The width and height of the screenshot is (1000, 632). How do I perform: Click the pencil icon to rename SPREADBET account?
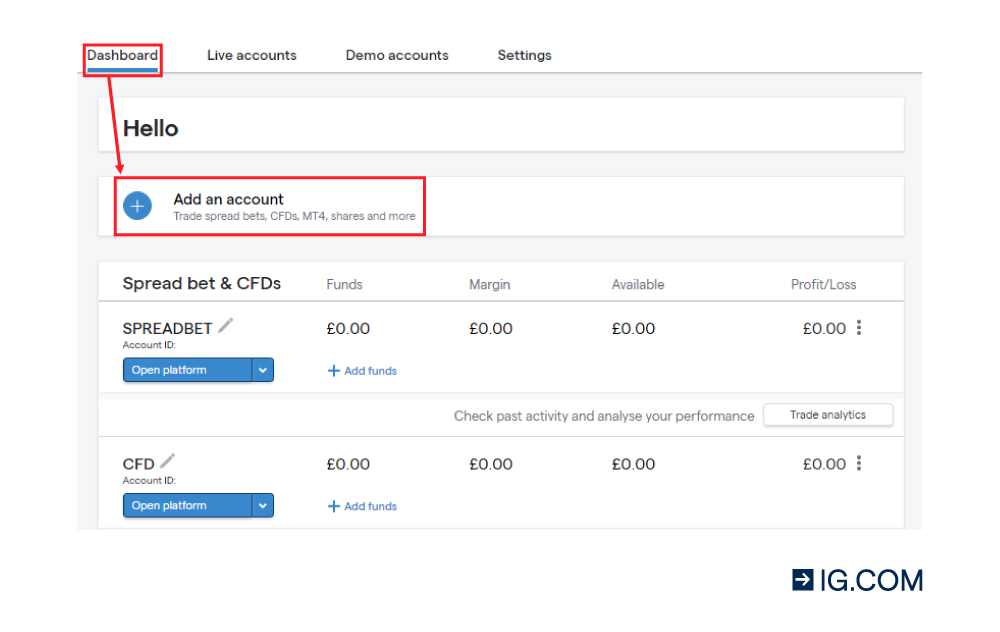coord(226,324)
